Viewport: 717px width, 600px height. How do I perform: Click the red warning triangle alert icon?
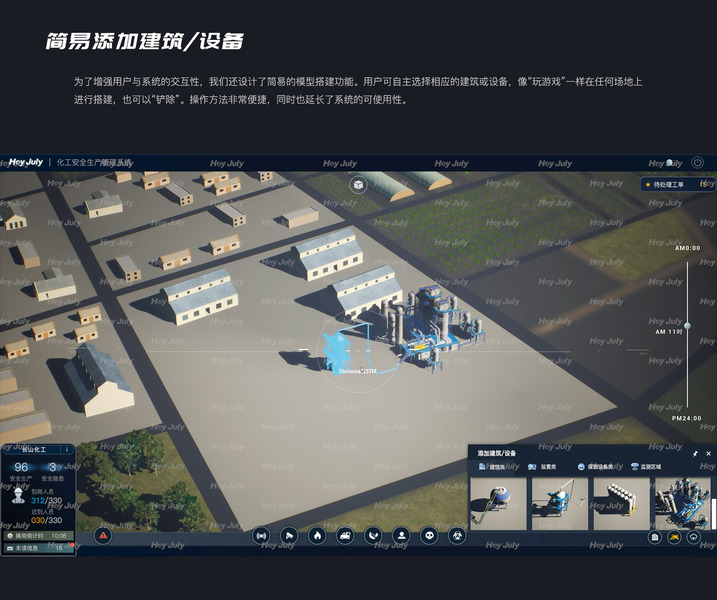(x=103, y=535)
